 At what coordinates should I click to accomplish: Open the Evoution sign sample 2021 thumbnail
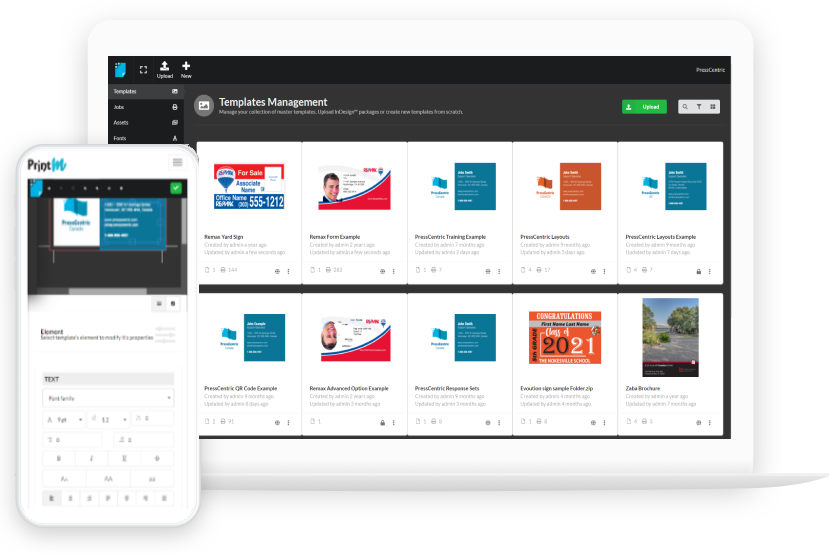click(565, 338)
